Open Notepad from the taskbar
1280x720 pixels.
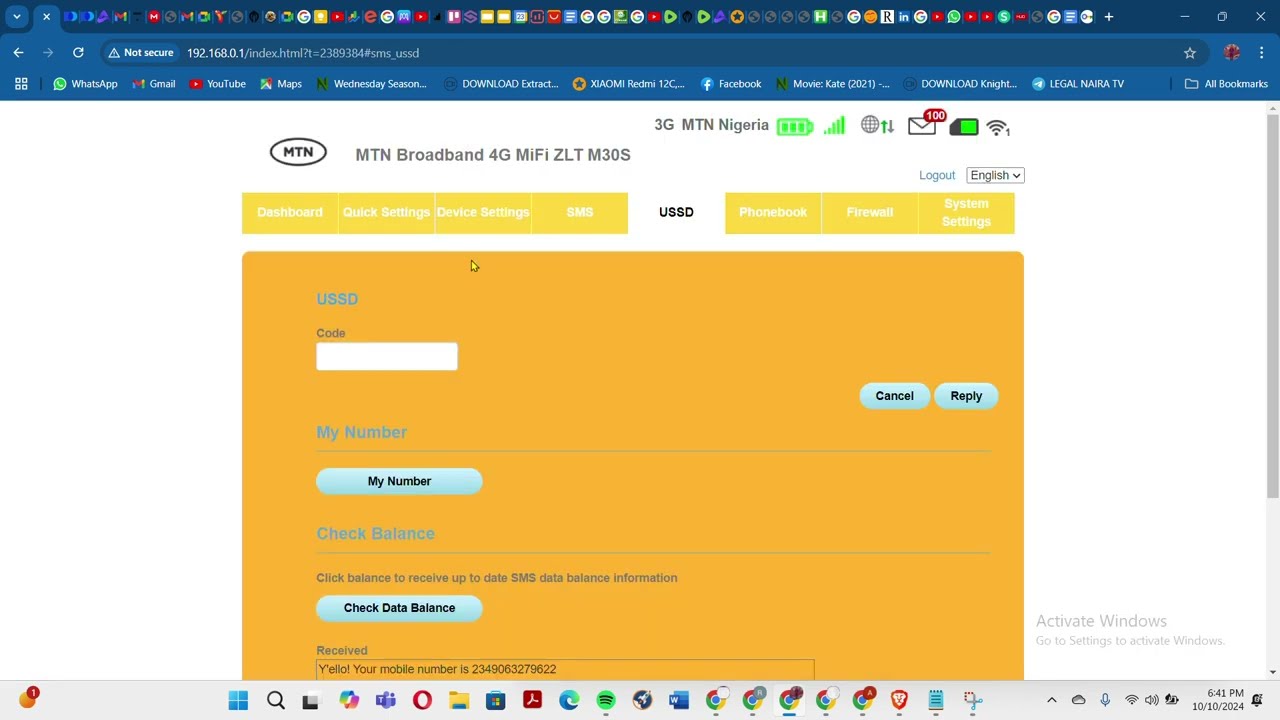(936, 701)
